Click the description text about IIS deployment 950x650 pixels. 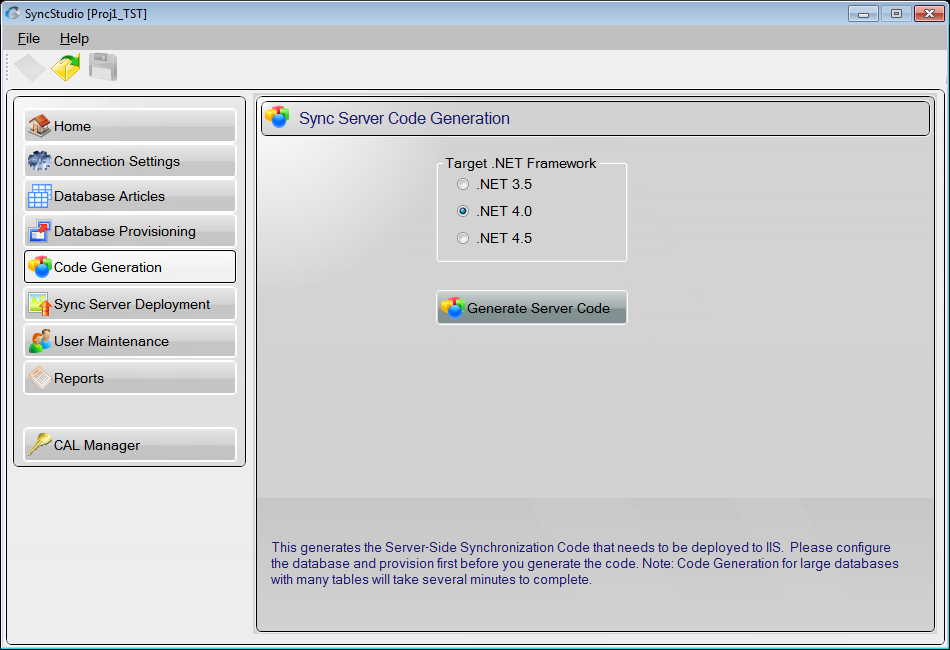point(585,563)
